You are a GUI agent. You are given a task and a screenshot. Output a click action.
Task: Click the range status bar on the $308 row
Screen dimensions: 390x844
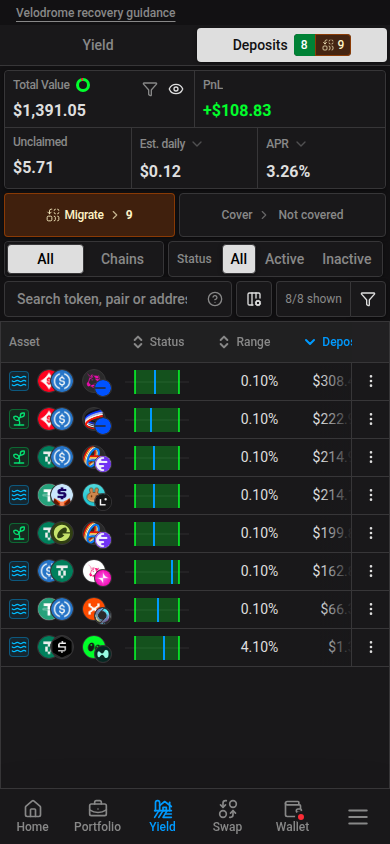(157, 382)
